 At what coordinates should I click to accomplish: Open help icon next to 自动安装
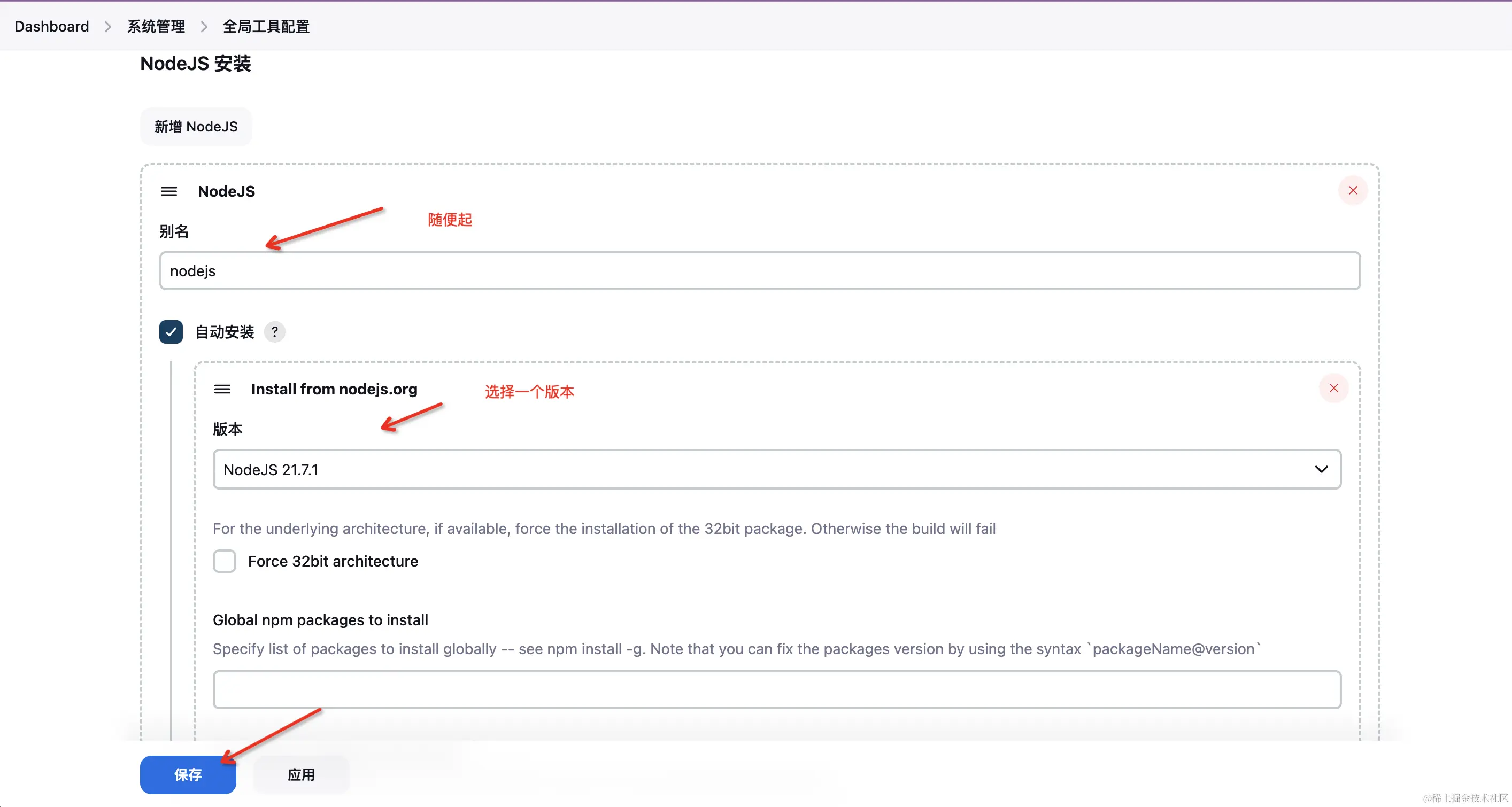tap(274, 332)
